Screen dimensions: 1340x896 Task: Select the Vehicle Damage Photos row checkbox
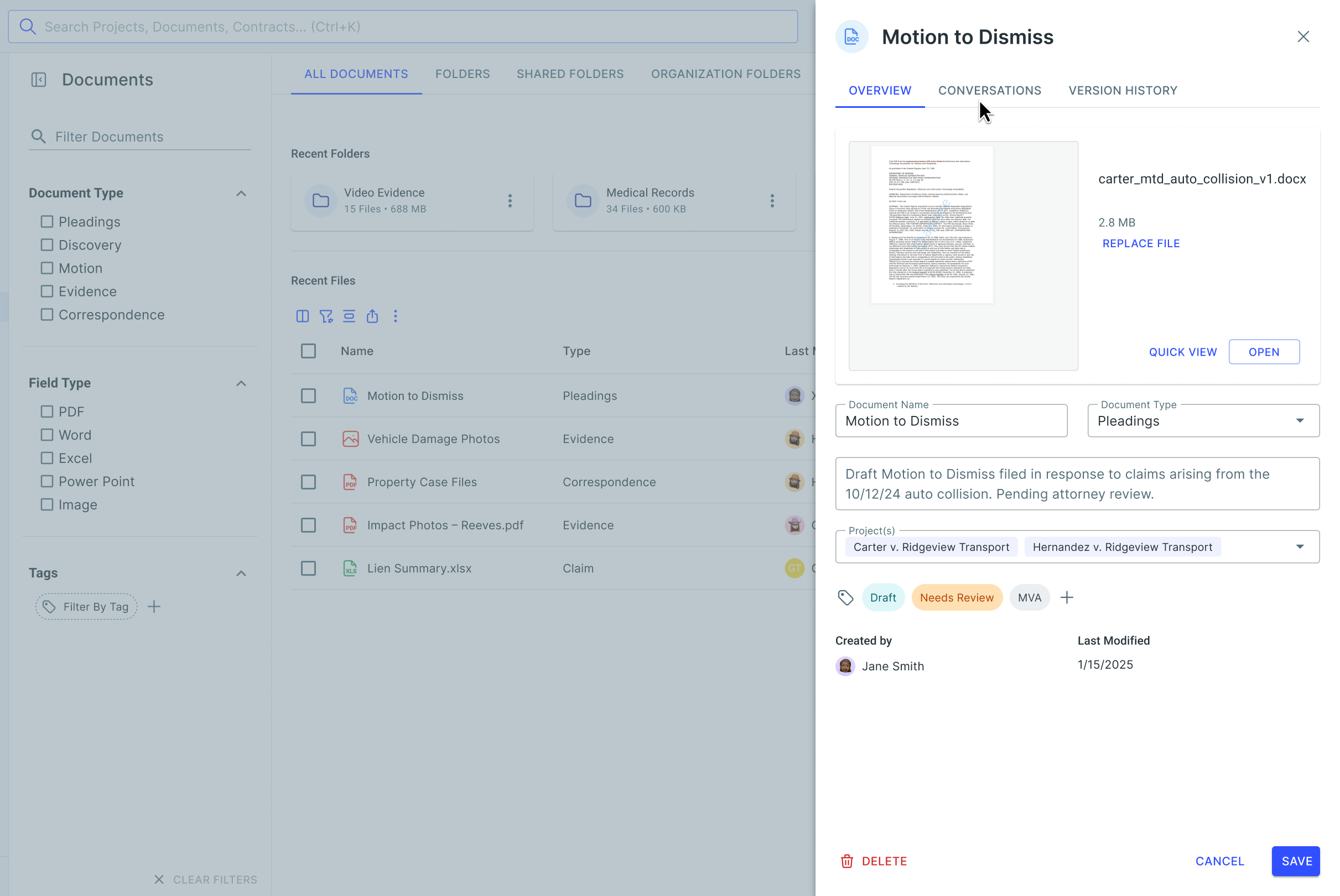pyautogui.click(x=308, y=439)
